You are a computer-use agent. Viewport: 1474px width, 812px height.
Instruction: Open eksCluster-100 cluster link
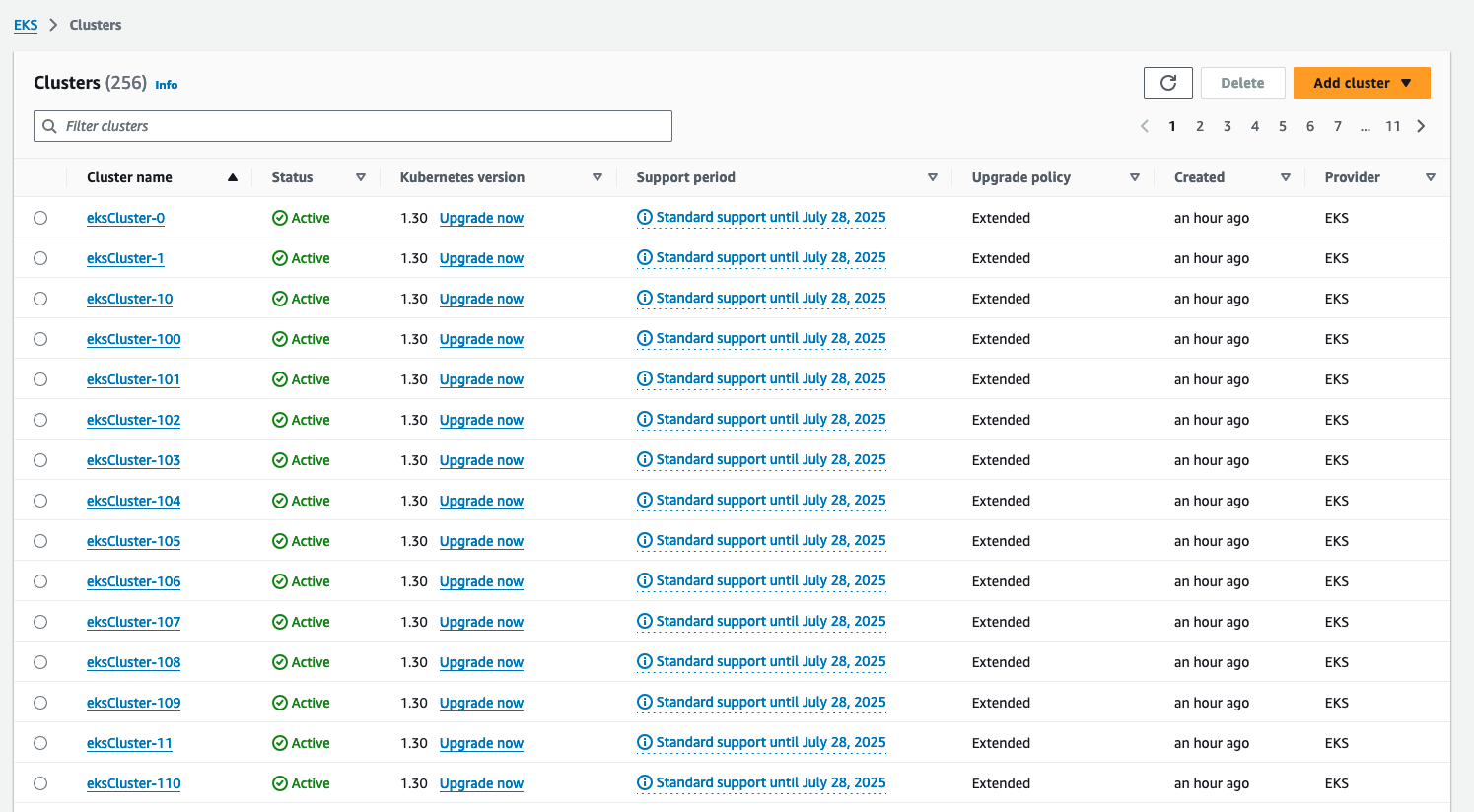(x=133, y=339)
